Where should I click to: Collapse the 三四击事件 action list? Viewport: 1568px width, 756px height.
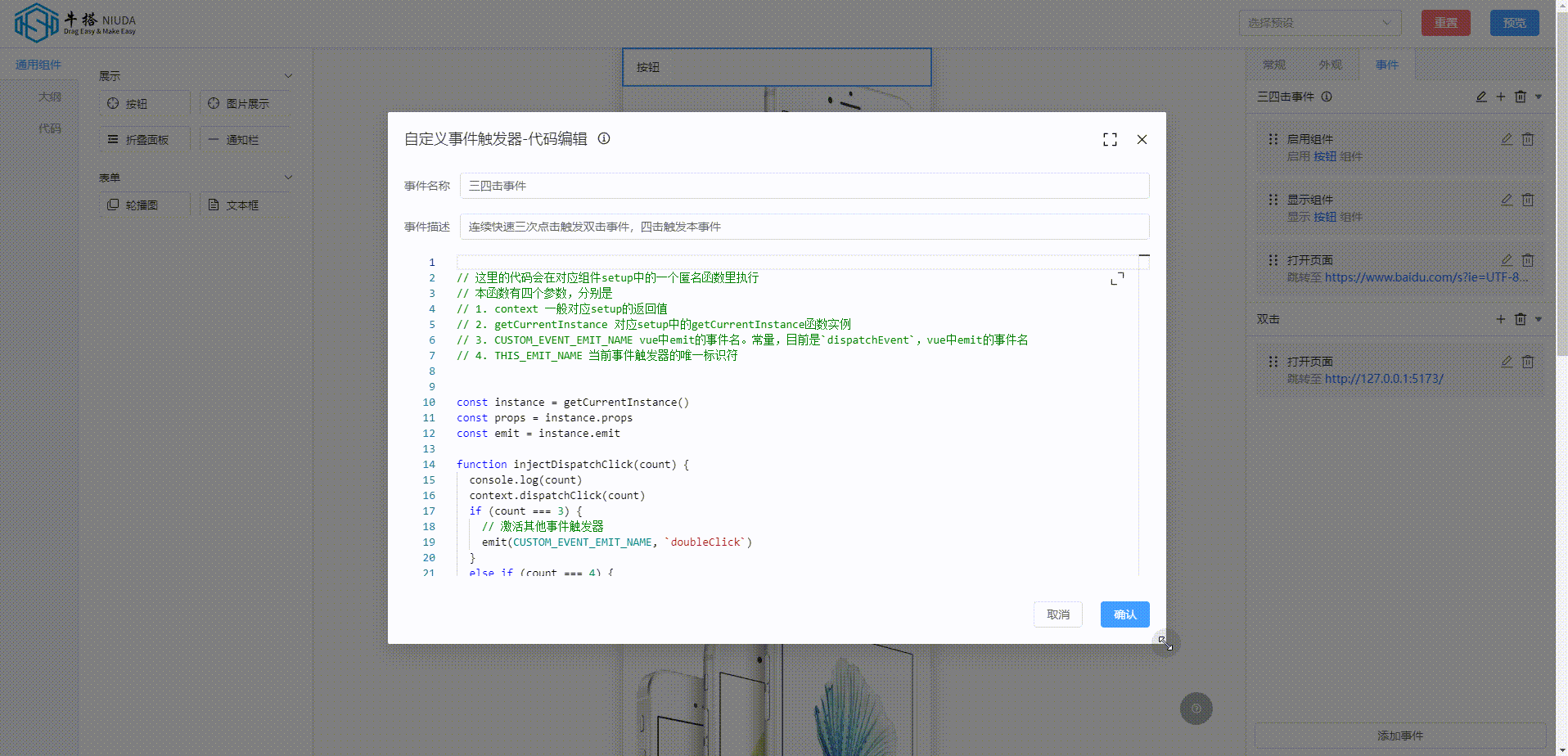pyautogui.click(x=1539, y=97)
